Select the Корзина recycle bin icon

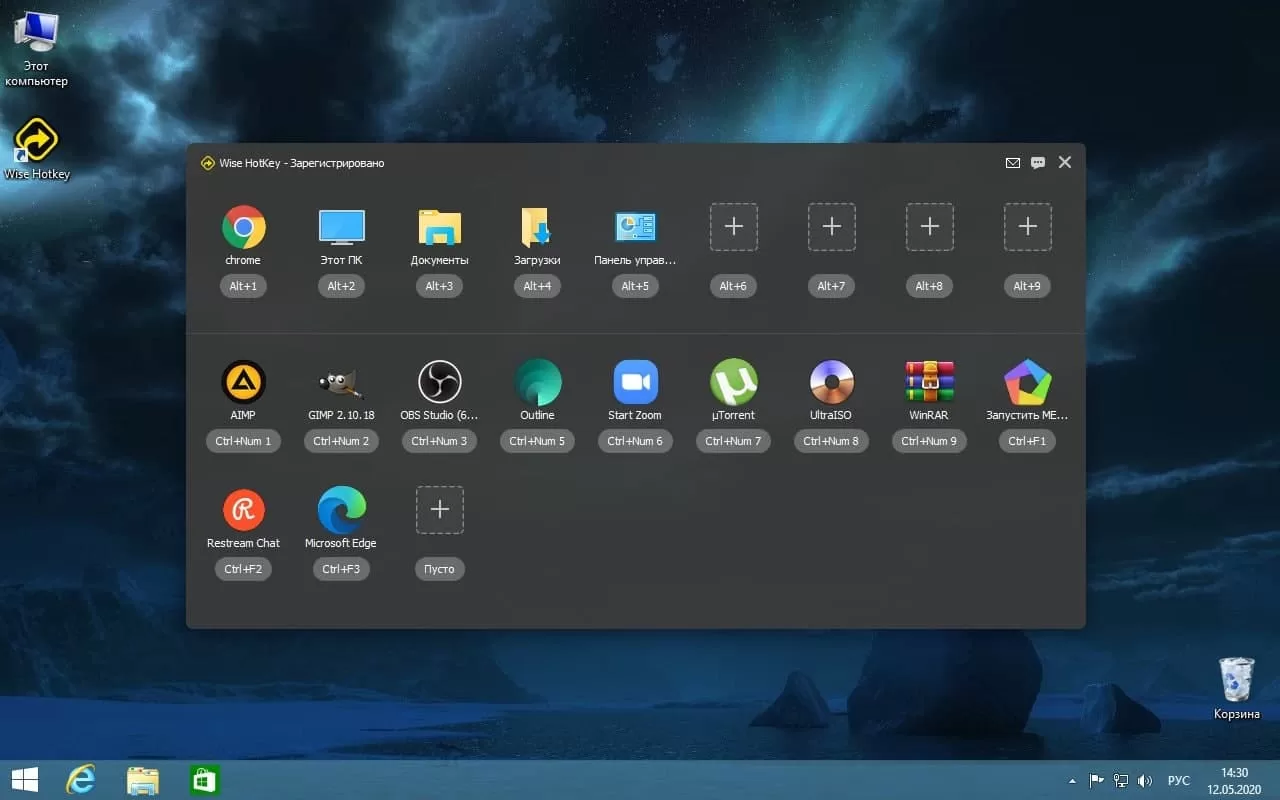[x=1237, y=688]
